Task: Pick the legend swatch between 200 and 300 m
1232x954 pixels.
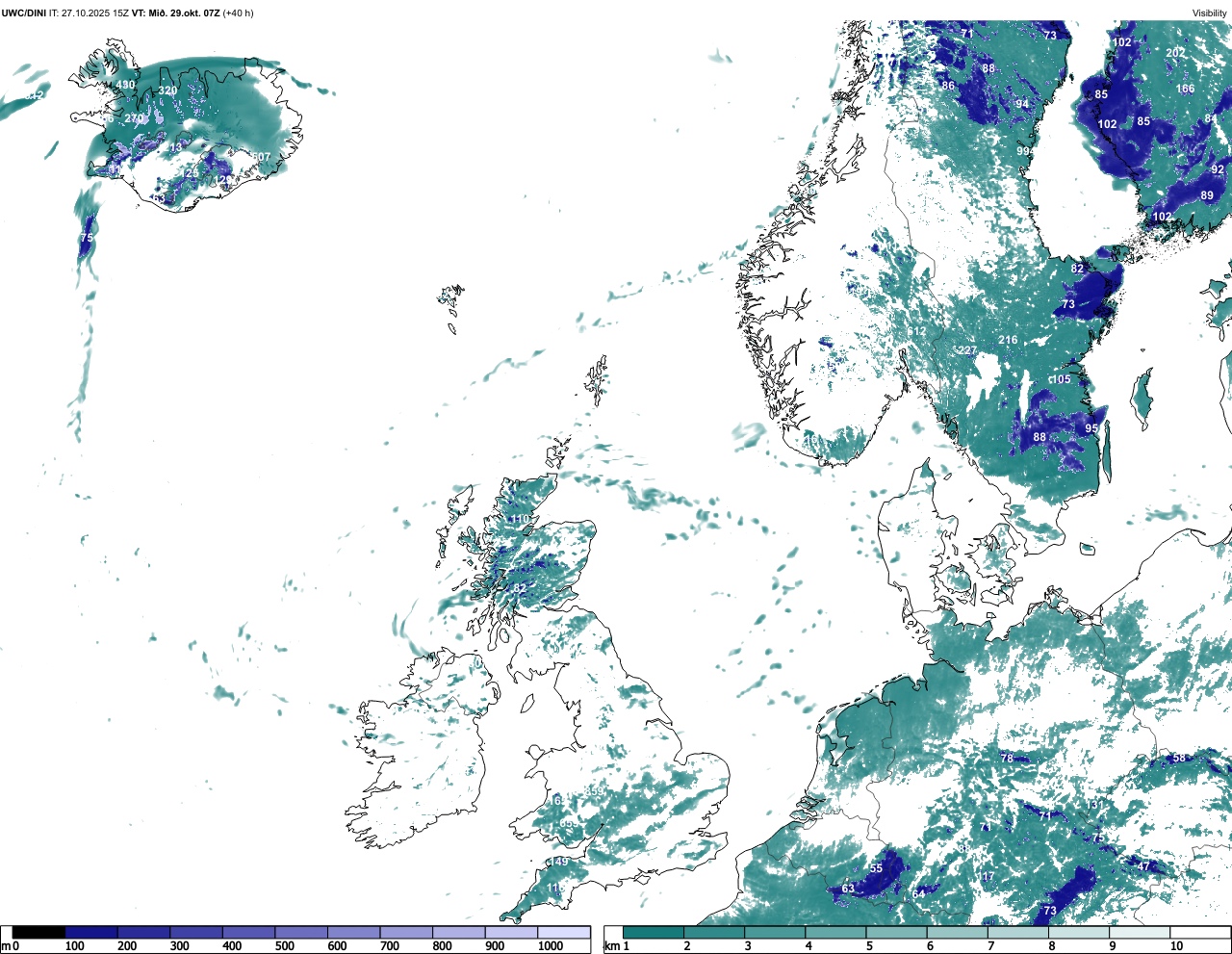Action: tap(144, 932)
